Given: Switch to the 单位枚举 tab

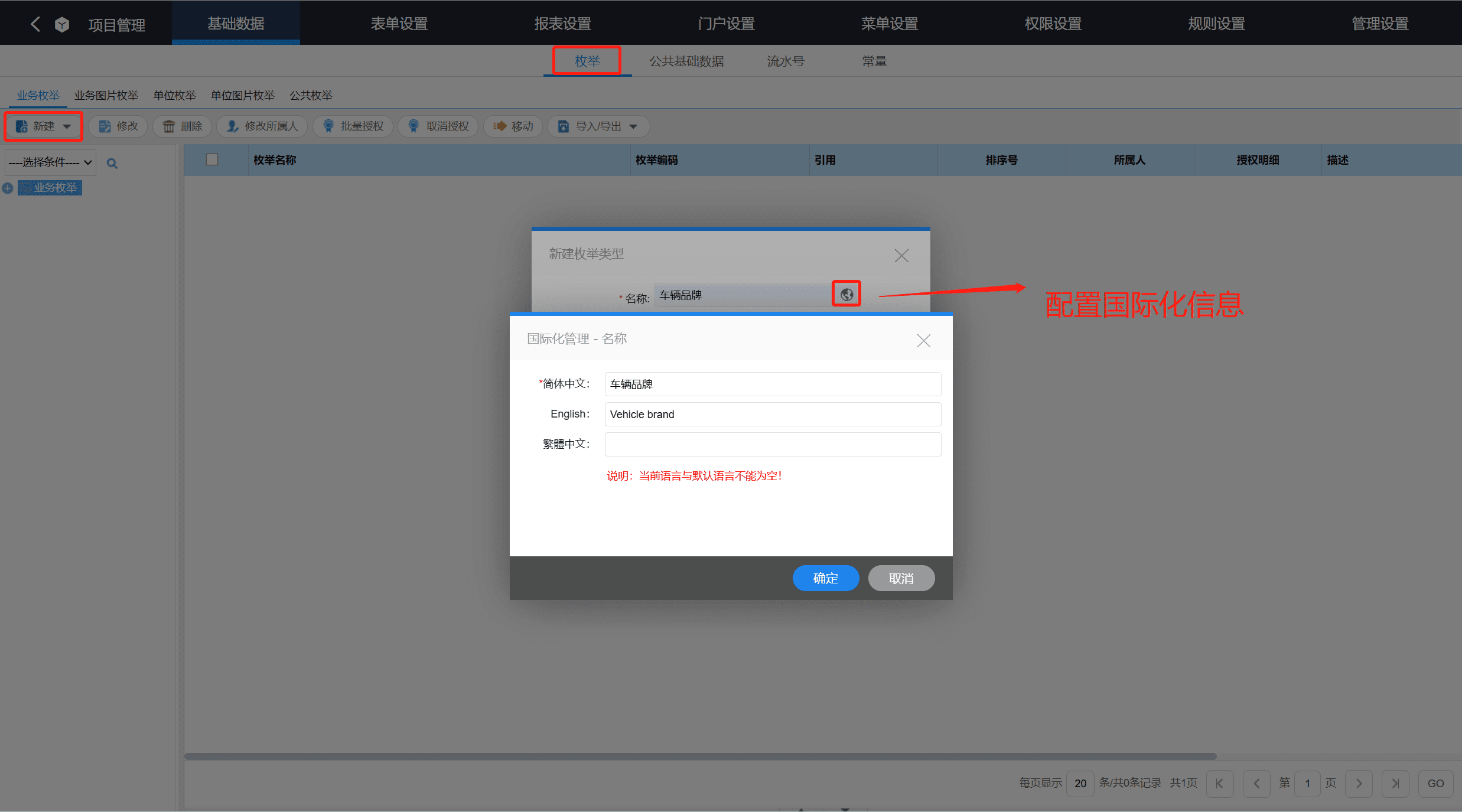Looking at the screenshot, I should (175, 96).
